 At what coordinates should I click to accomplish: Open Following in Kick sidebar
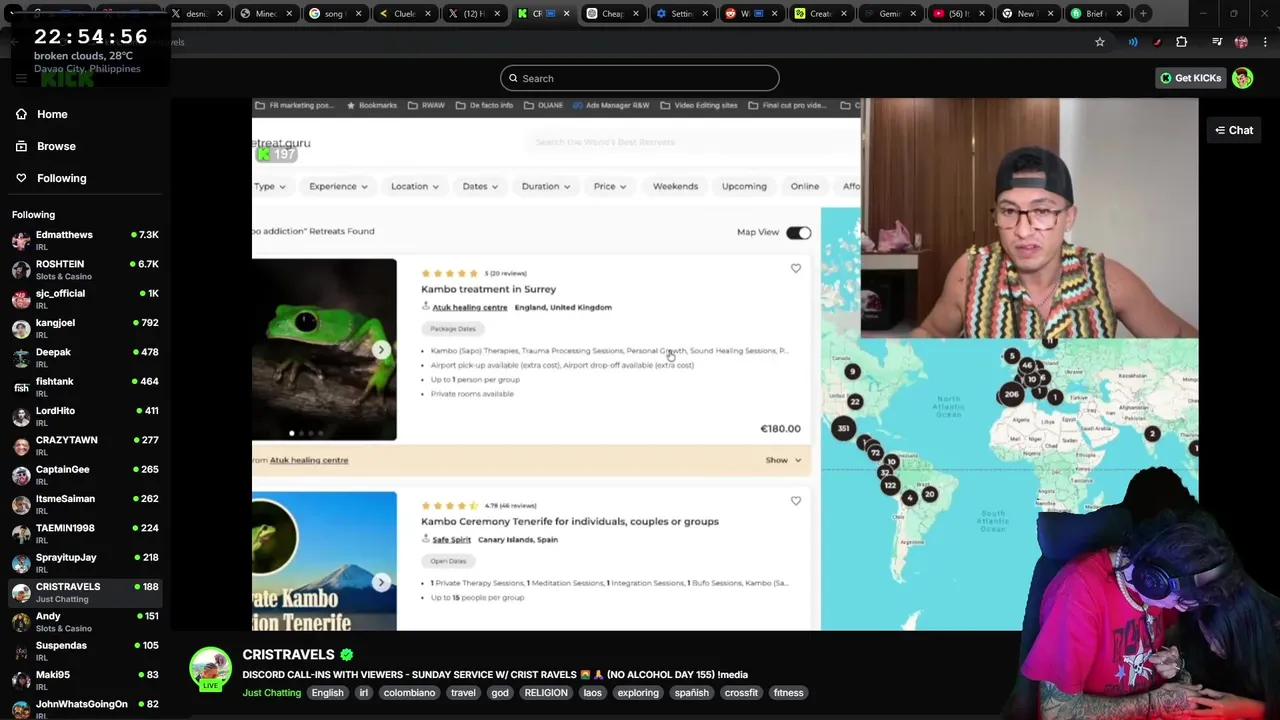pyautogui.click(x=51, y=178)
